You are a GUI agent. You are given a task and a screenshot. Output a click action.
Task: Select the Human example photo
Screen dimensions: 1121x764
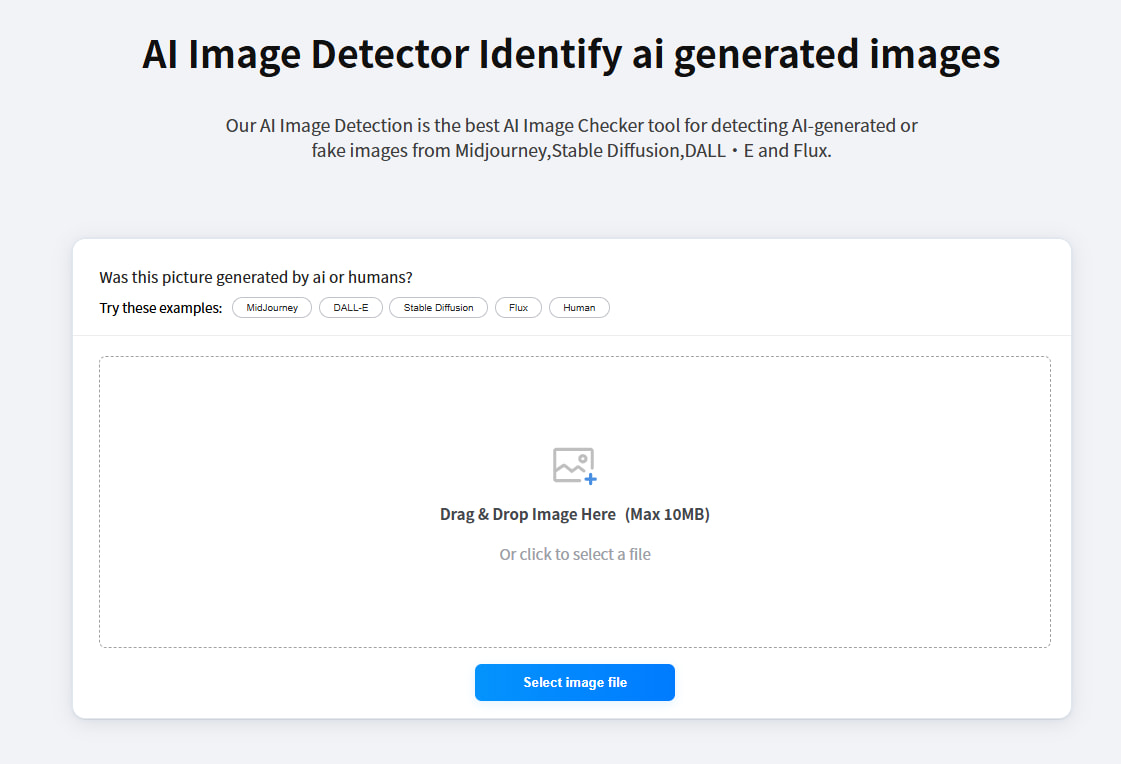579,307
